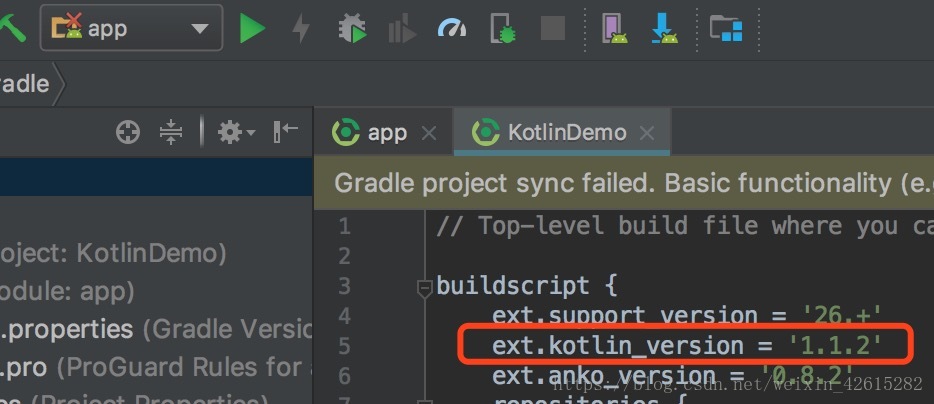Click the Make Project hammer icon
The image size is (934, 404).
(x=12, y=28)
